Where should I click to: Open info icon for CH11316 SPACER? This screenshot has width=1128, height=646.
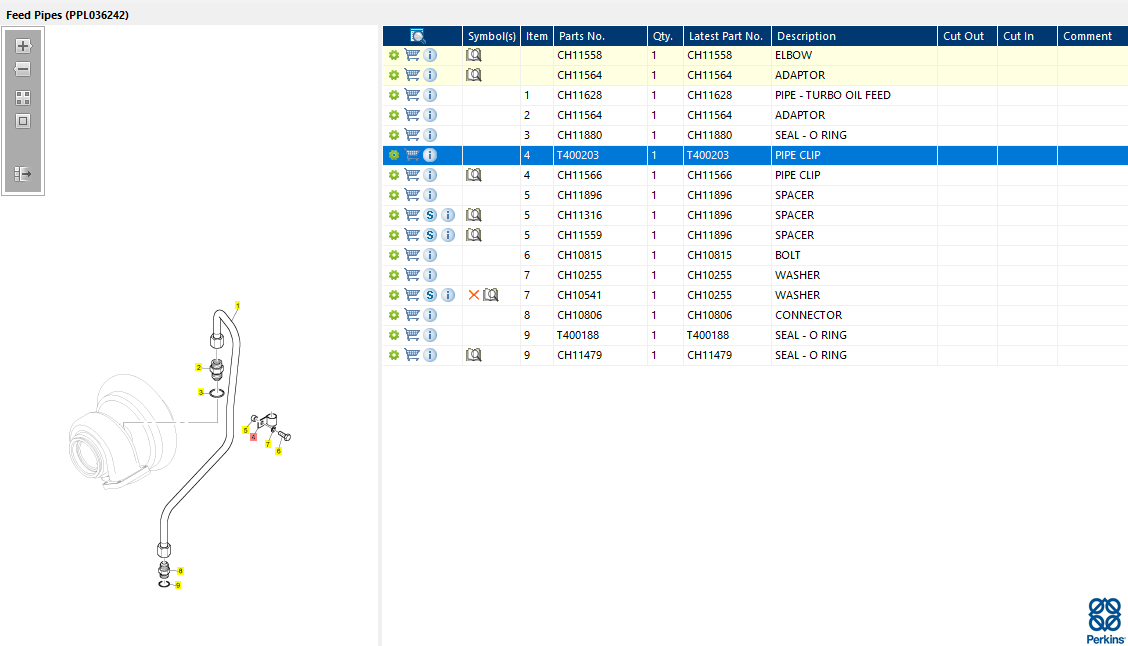(448, 215)
